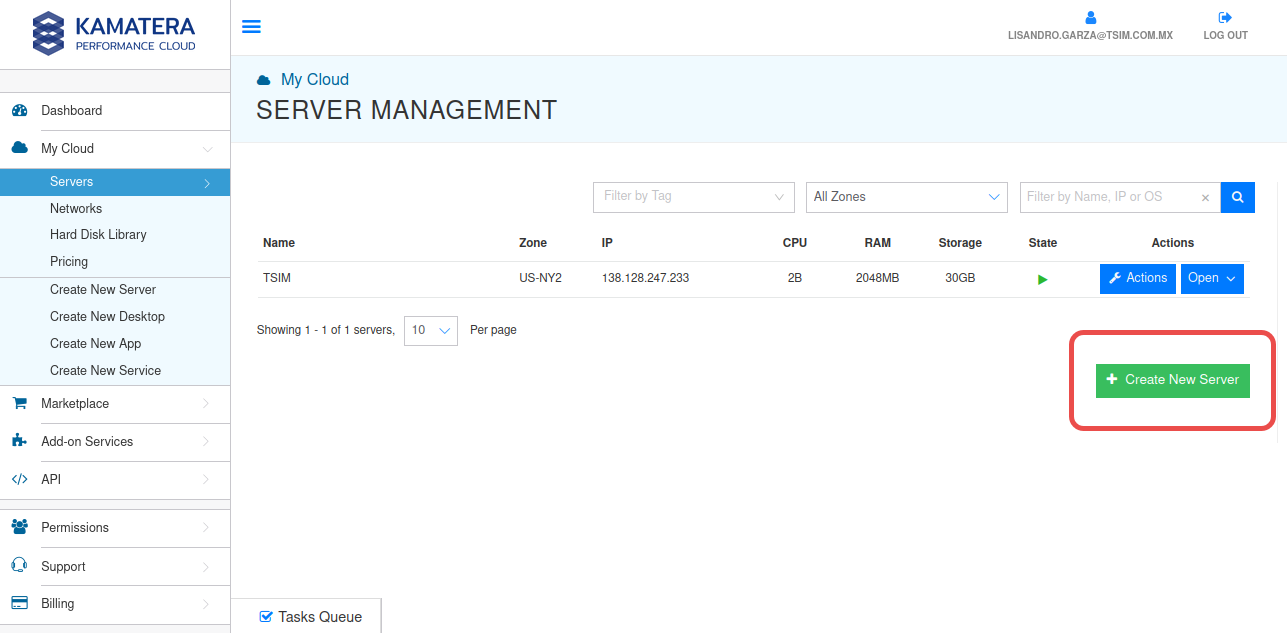Click the user profile icon

pos(1090,18)
